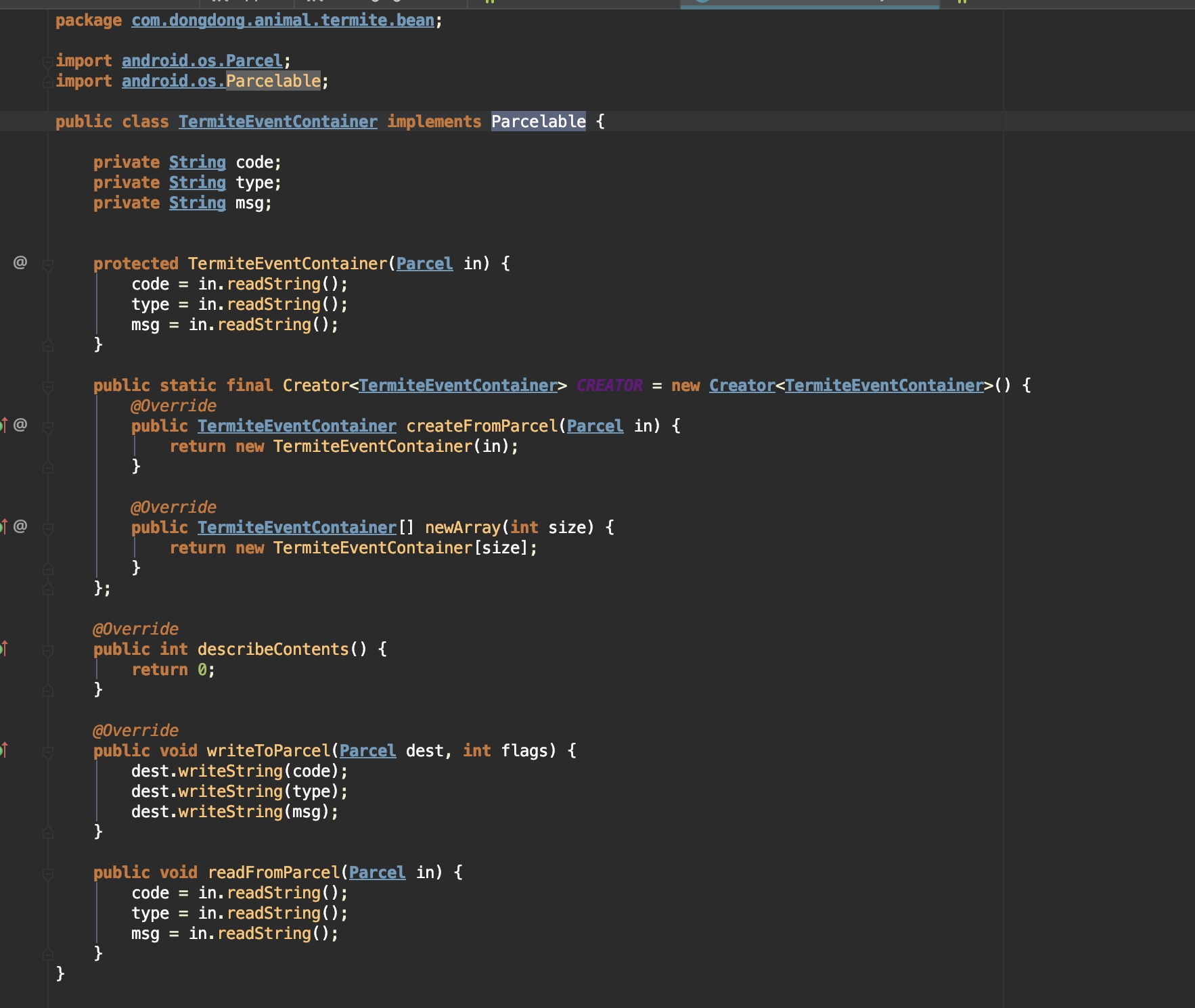Image resolution: width=1195 pixels, height=1008 pixels.
Task: Click Creator after the new keyword
Action: [x=742, y=386]
